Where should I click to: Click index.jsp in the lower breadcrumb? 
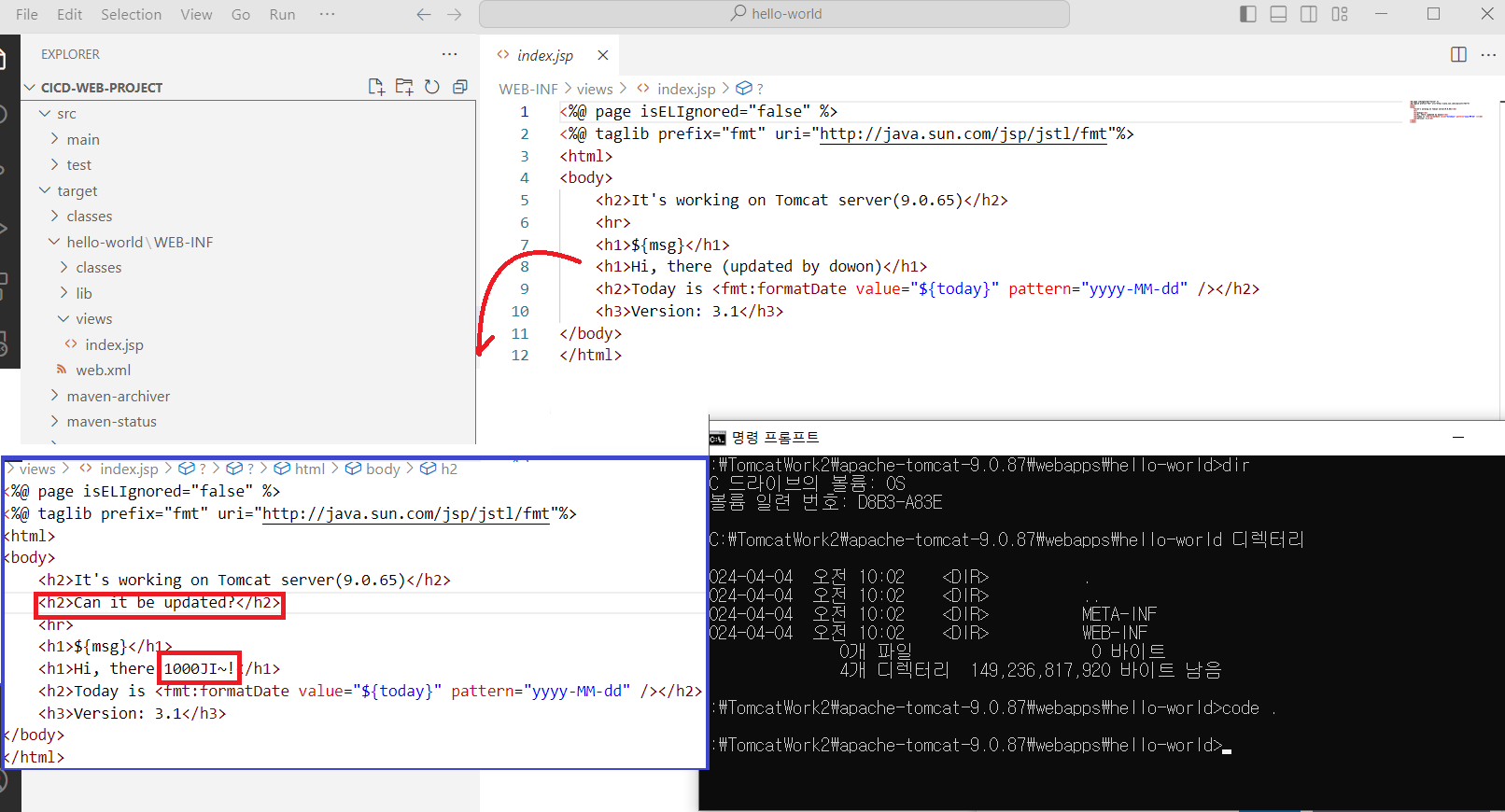click(x=129, y=469)
